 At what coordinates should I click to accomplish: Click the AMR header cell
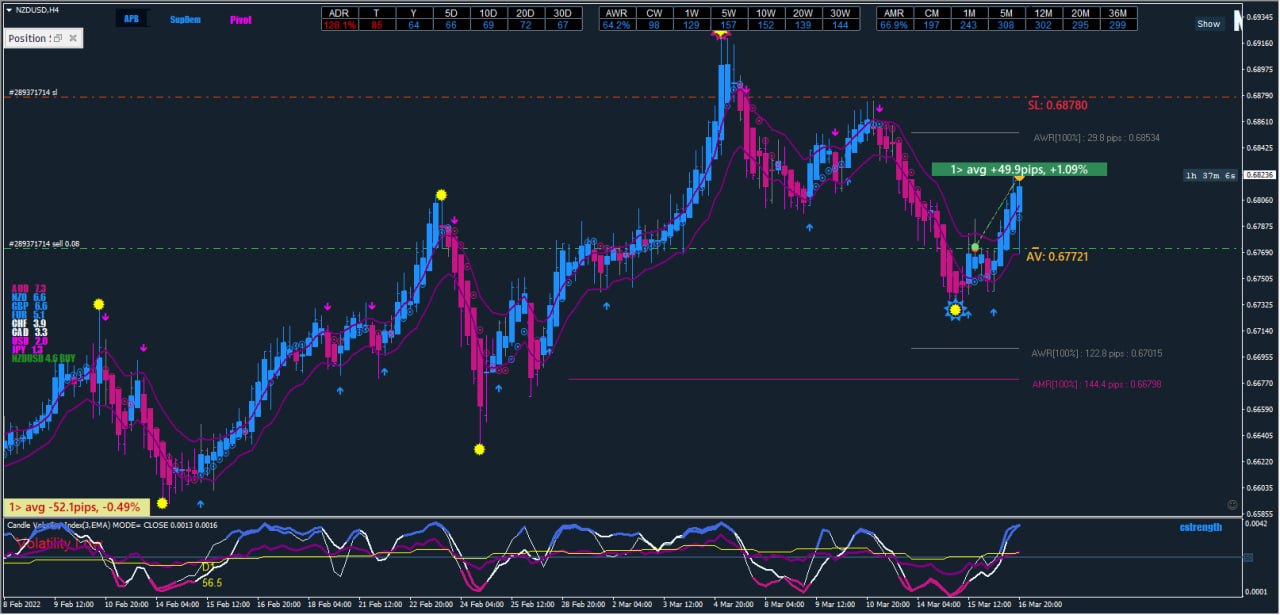click(894, 13)
